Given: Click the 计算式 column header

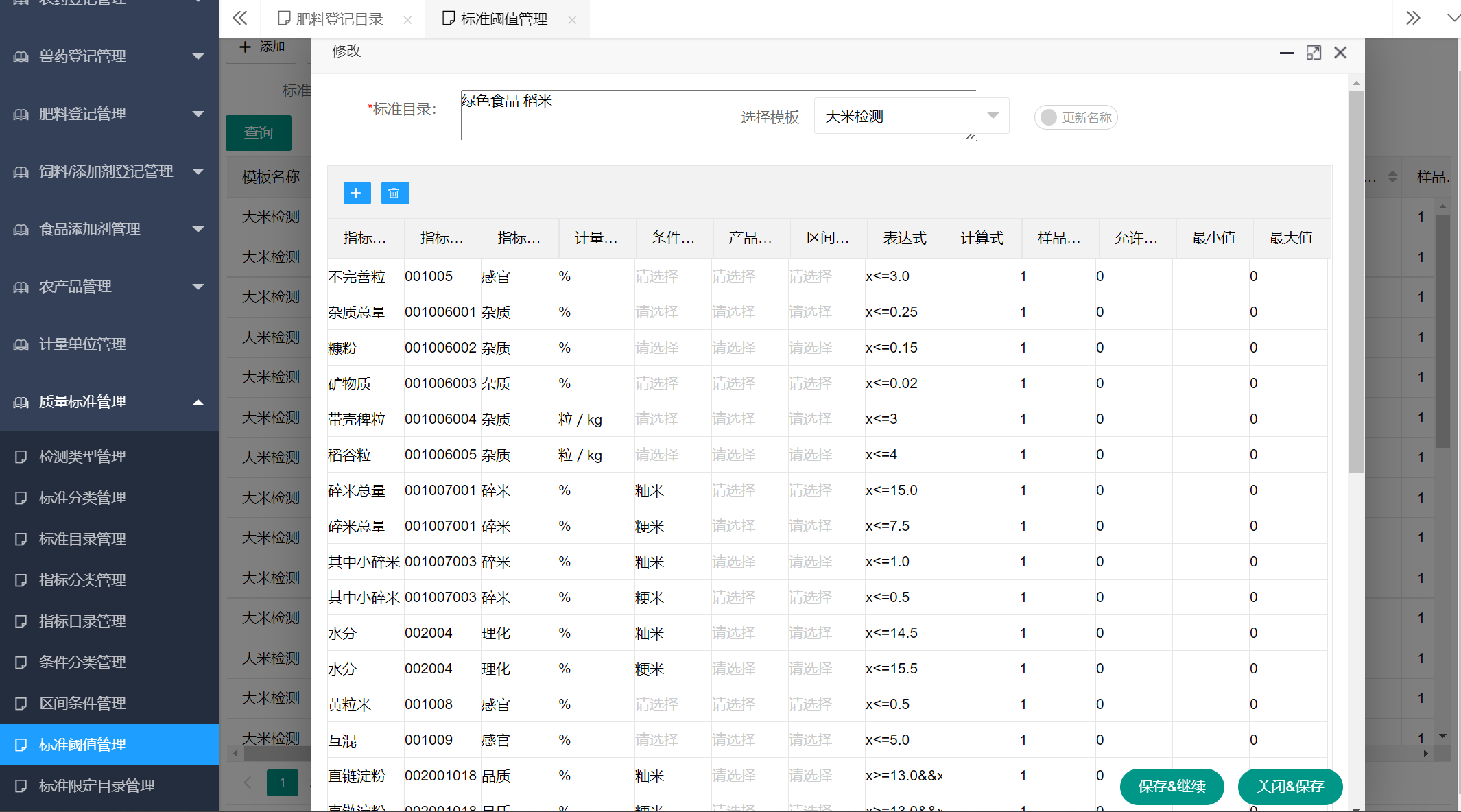Looking at the screenshot, I should point(982,238).
